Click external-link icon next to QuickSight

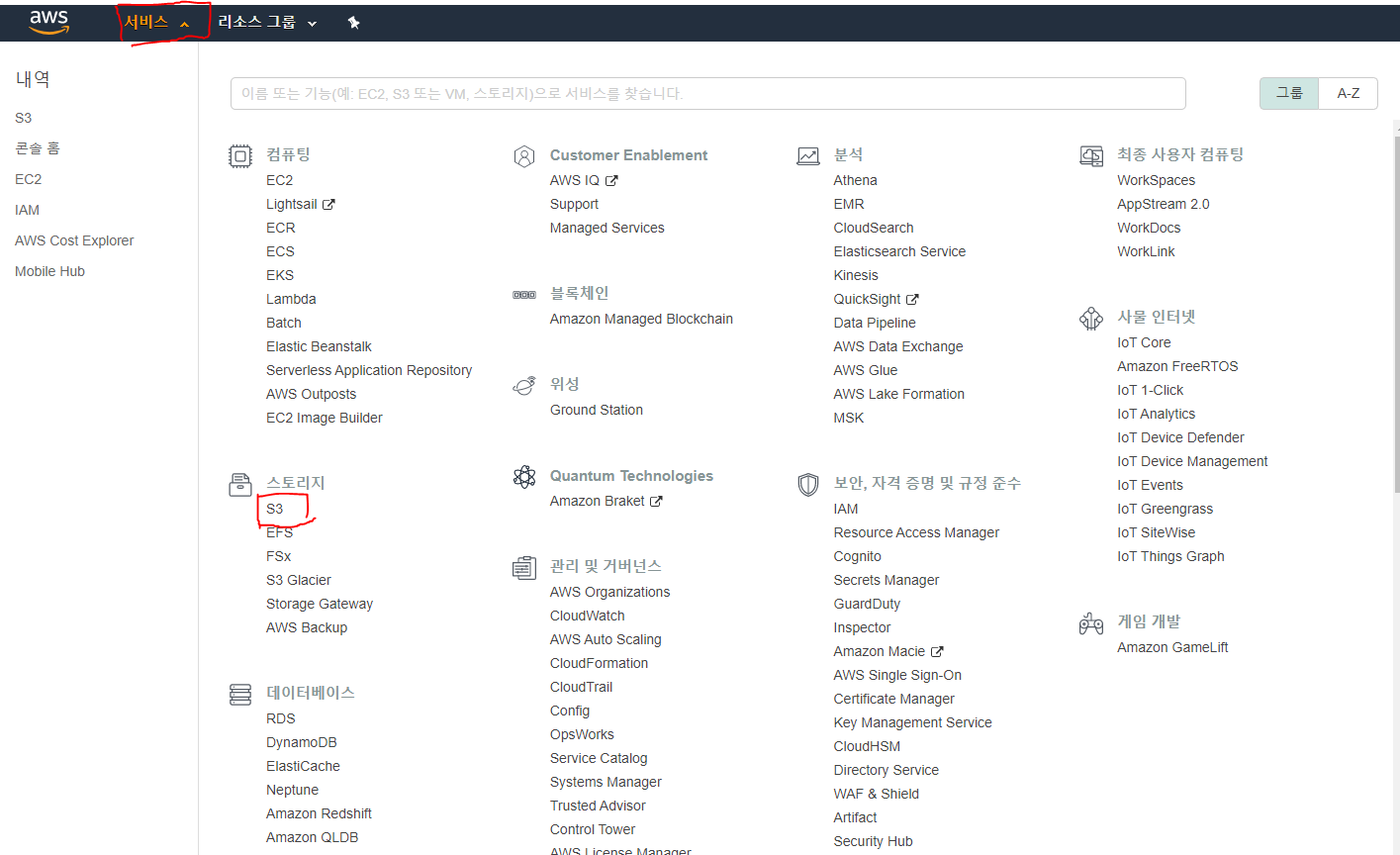(912, 300)
